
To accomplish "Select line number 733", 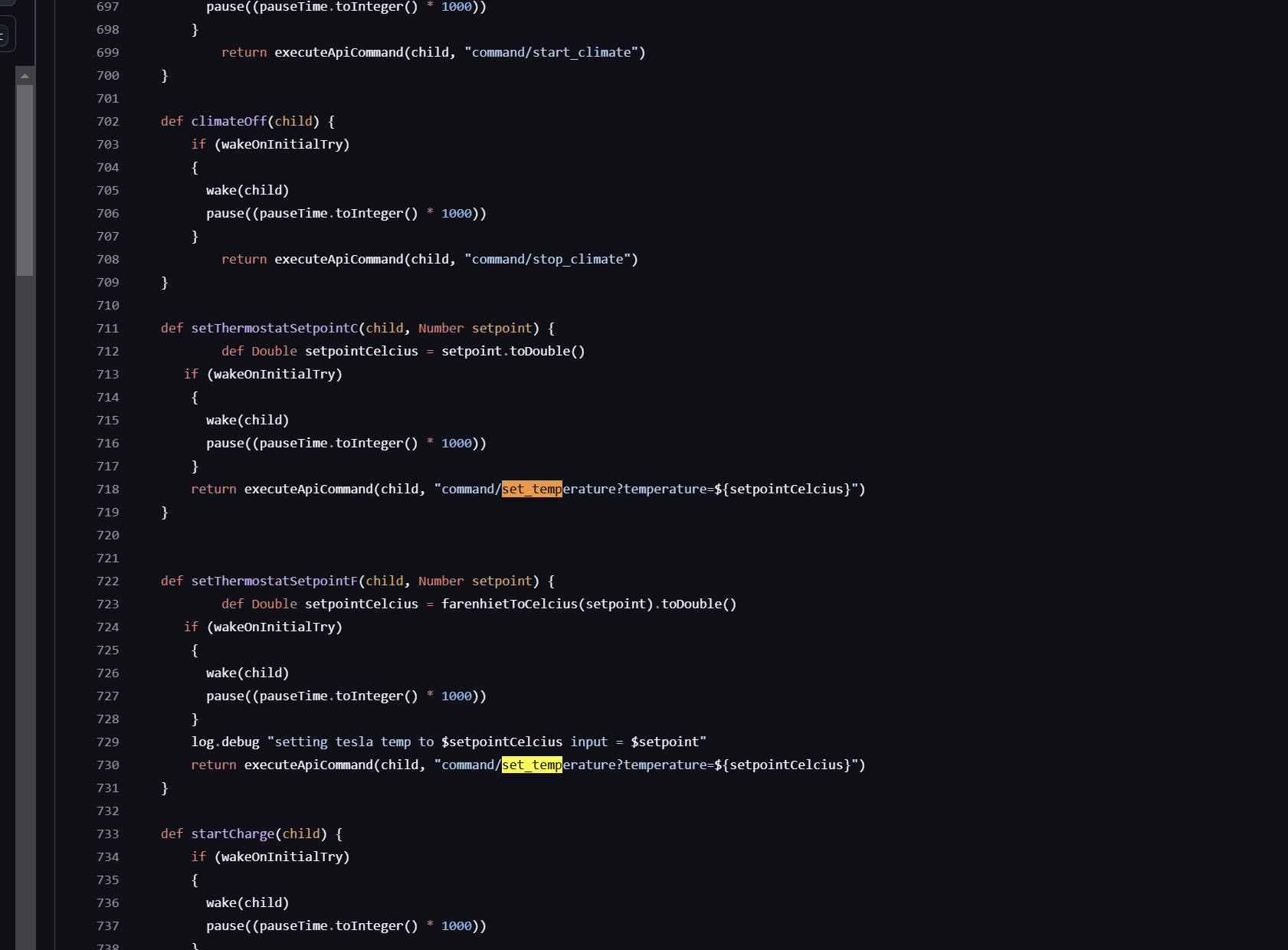I will tap(108, 834).
